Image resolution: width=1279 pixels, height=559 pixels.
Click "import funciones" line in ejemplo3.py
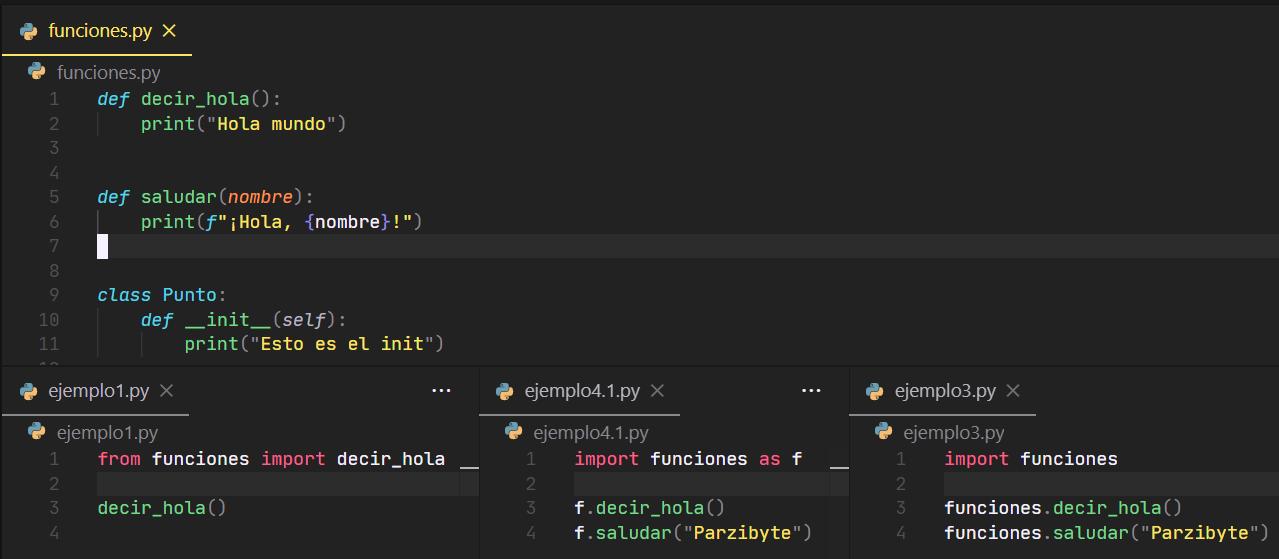[1031, 459]
